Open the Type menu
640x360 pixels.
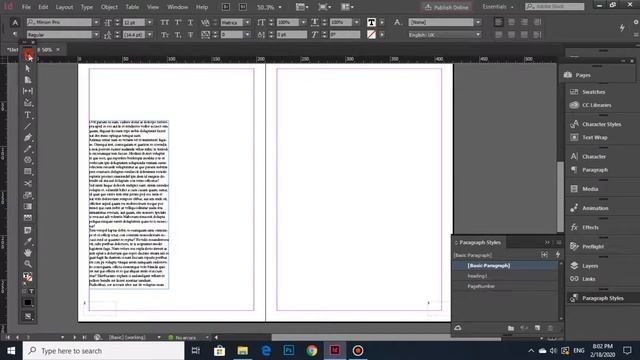tap(87, 7)
